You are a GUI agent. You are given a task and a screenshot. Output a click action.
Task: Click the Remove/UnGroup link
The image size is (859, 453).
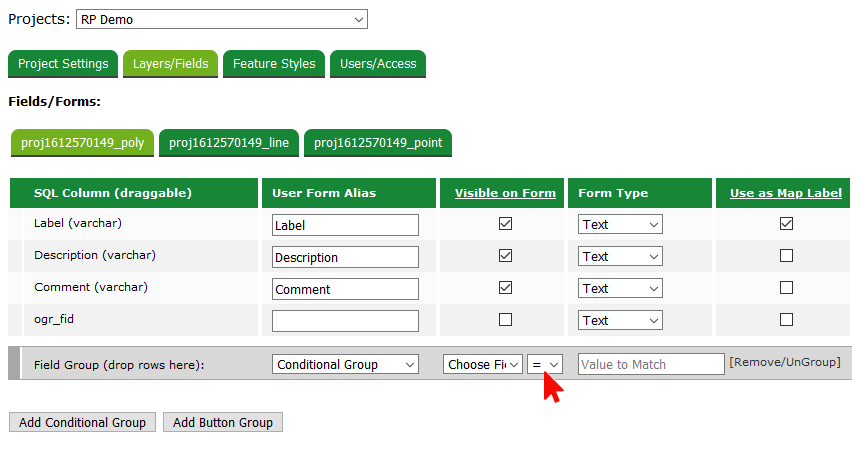[784, 362]
